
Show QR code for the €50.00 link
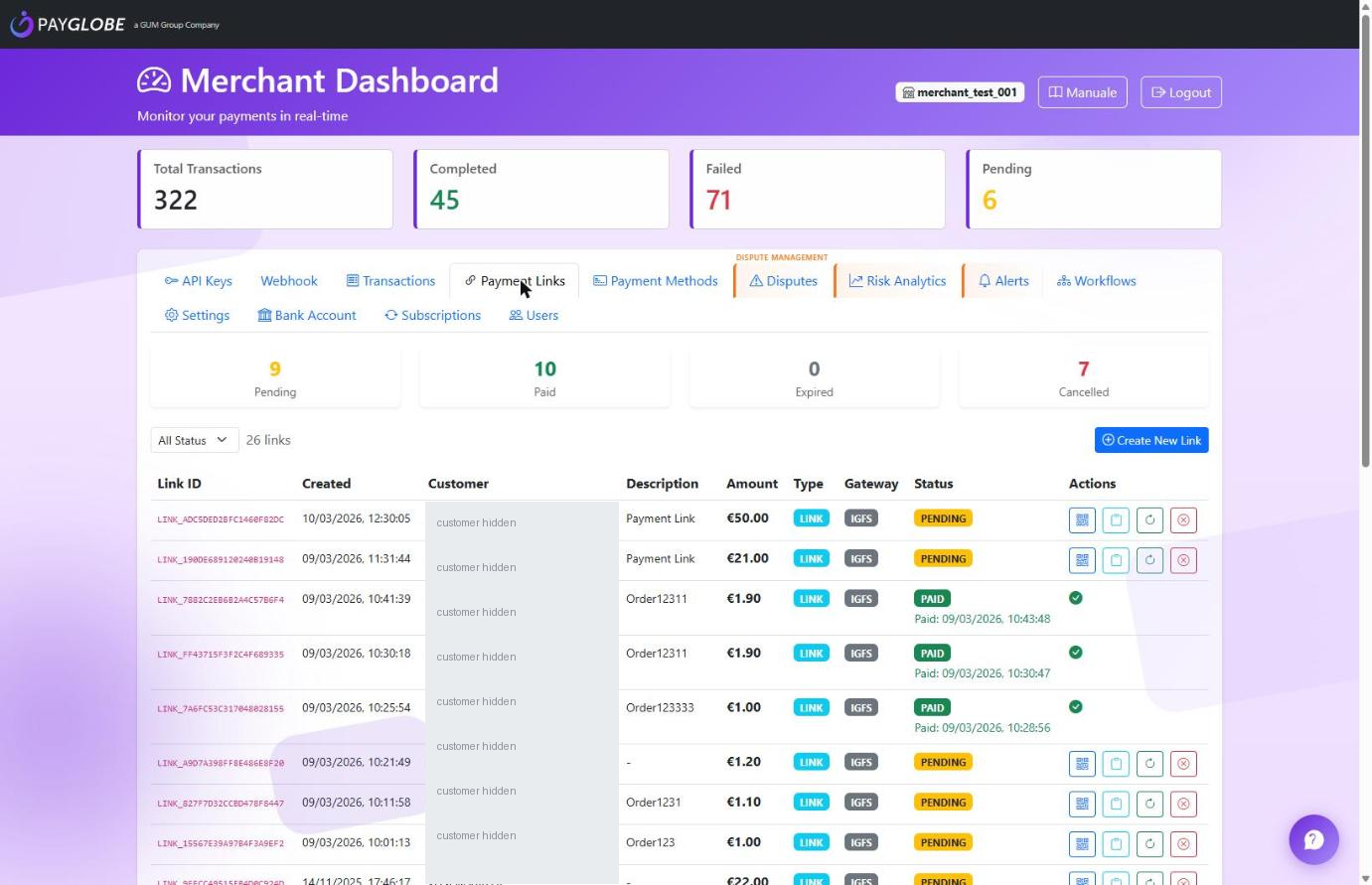click(x=1082, y=519)
